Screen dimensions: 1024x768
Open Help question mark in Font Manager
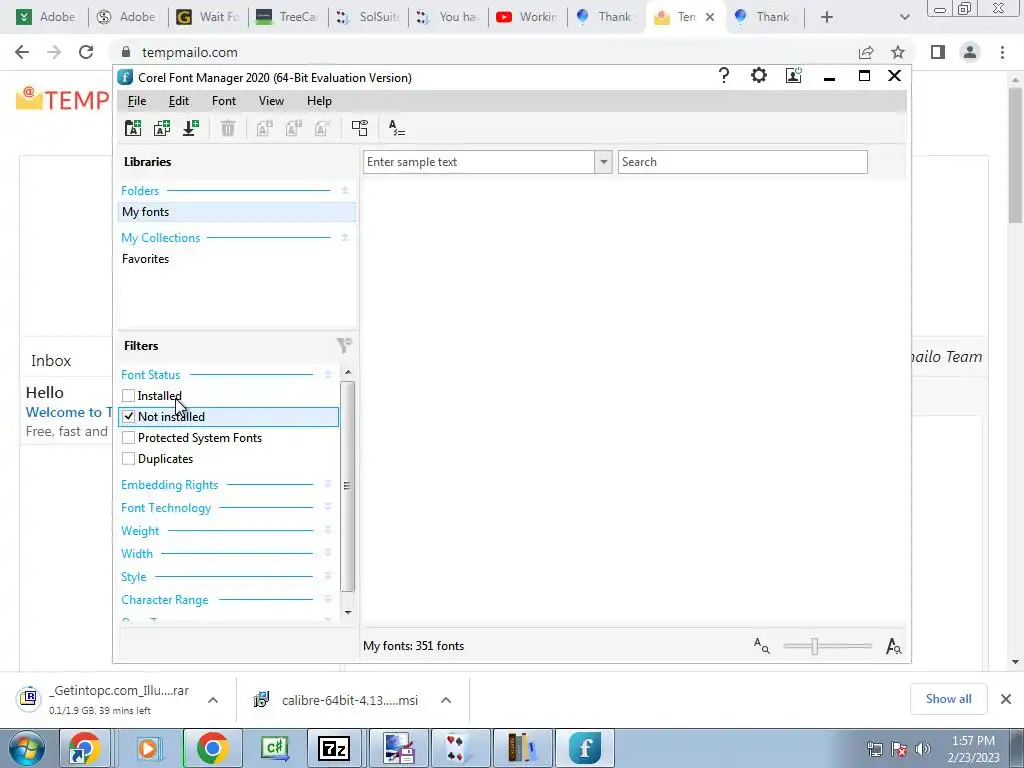724,76
